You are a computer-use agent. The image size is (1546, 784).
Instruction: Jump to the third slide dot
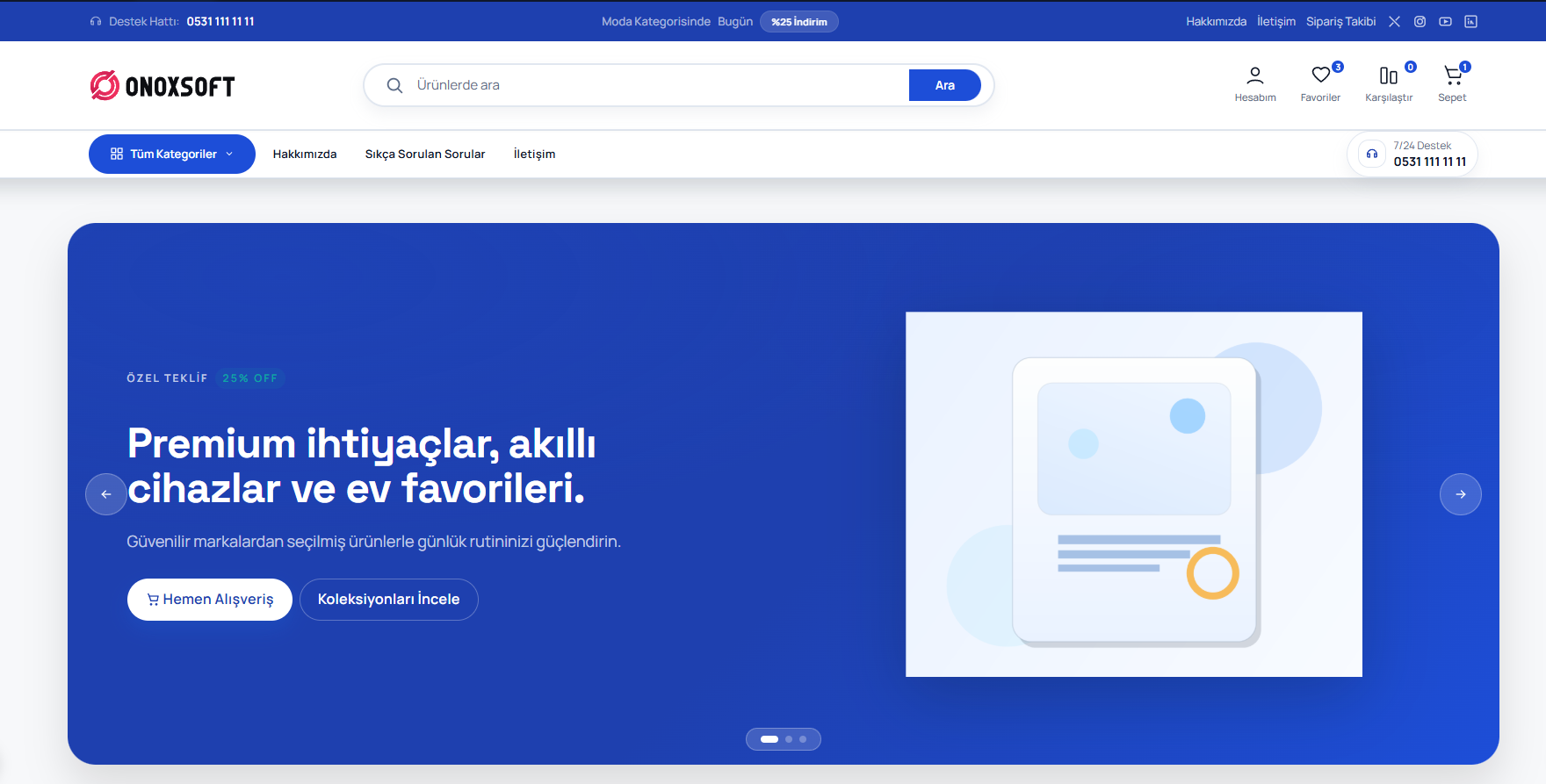click(x=803, y=739)
